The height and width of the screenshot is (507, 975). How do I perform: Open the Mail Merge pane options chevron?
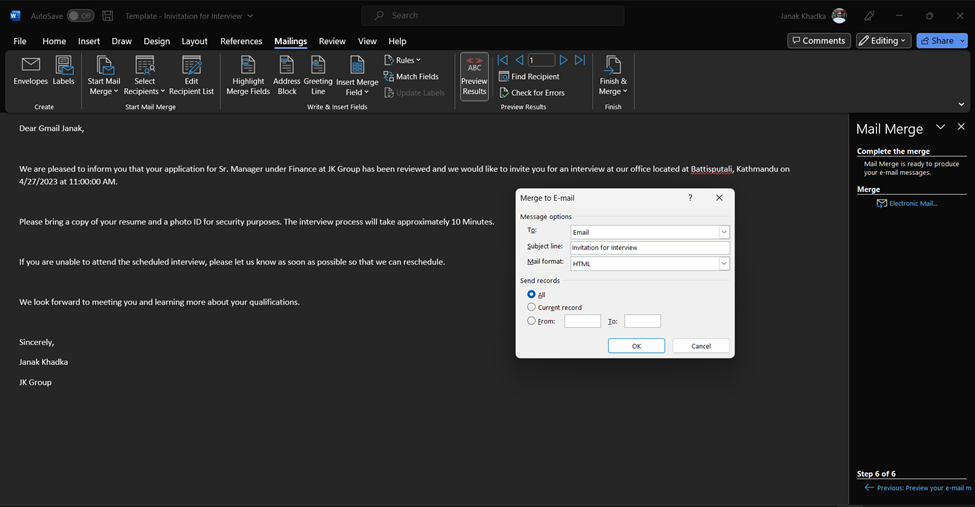[941, 127]
